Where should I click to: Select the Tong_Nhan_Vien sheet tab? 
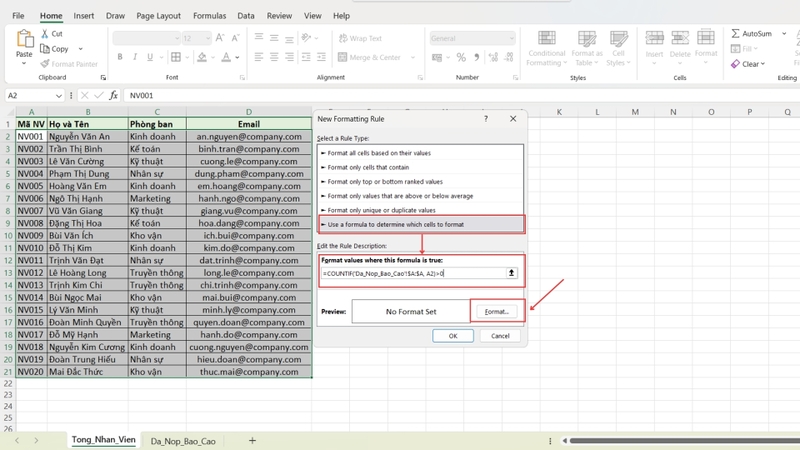(103, 440)
